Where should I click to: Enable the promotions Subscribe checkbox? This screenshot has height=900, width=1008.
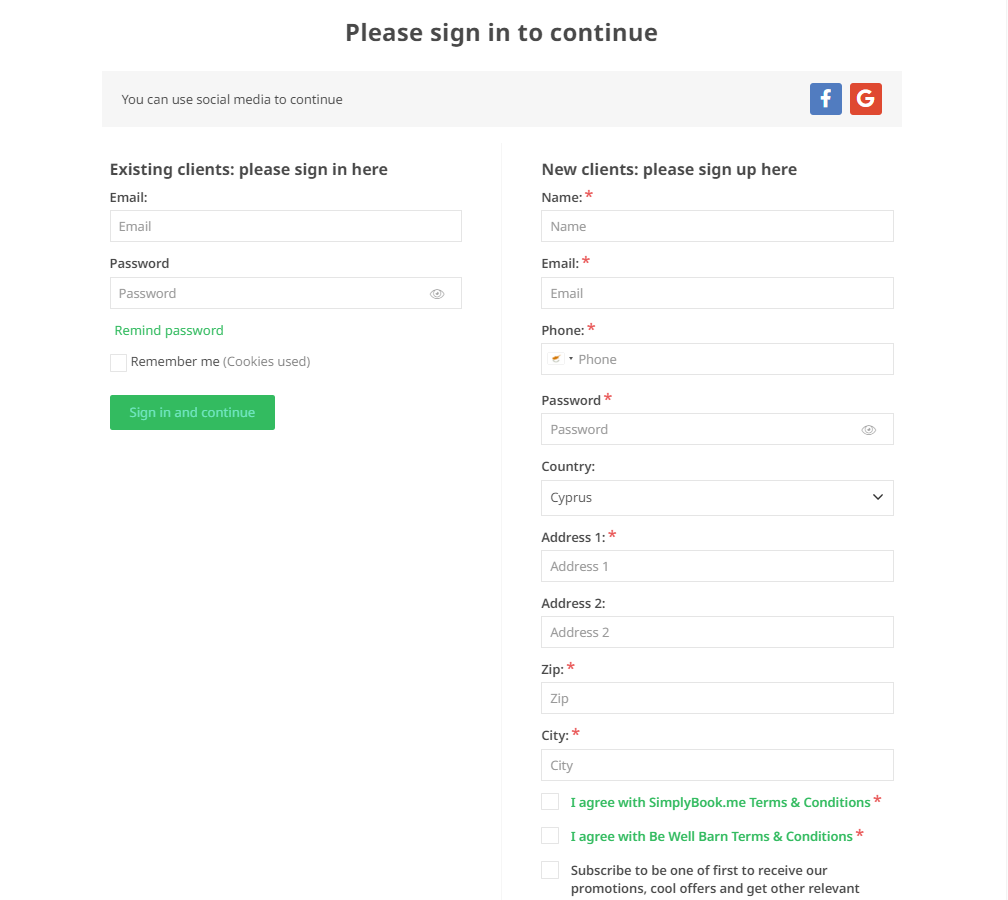pyautogui.click(x=550, y=870)
